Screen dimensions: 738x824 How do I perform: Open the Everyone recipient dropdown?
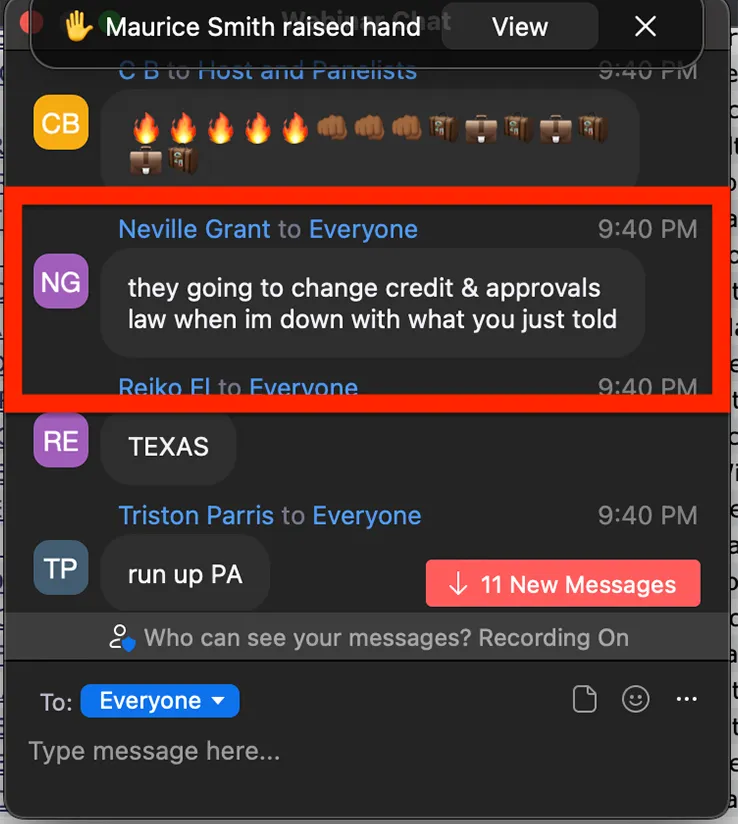pyautogui.click(x=160, y=701)
